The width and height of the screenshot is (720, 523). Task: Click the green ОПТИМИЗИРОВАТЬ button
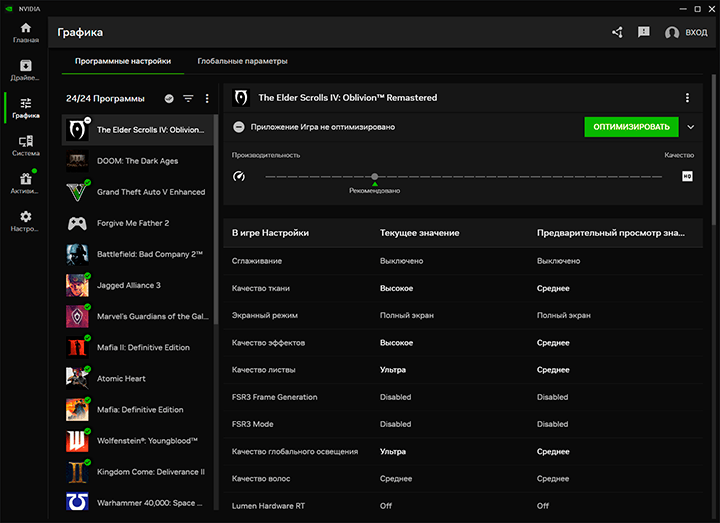pyautogui.click(x=631, y=127)
